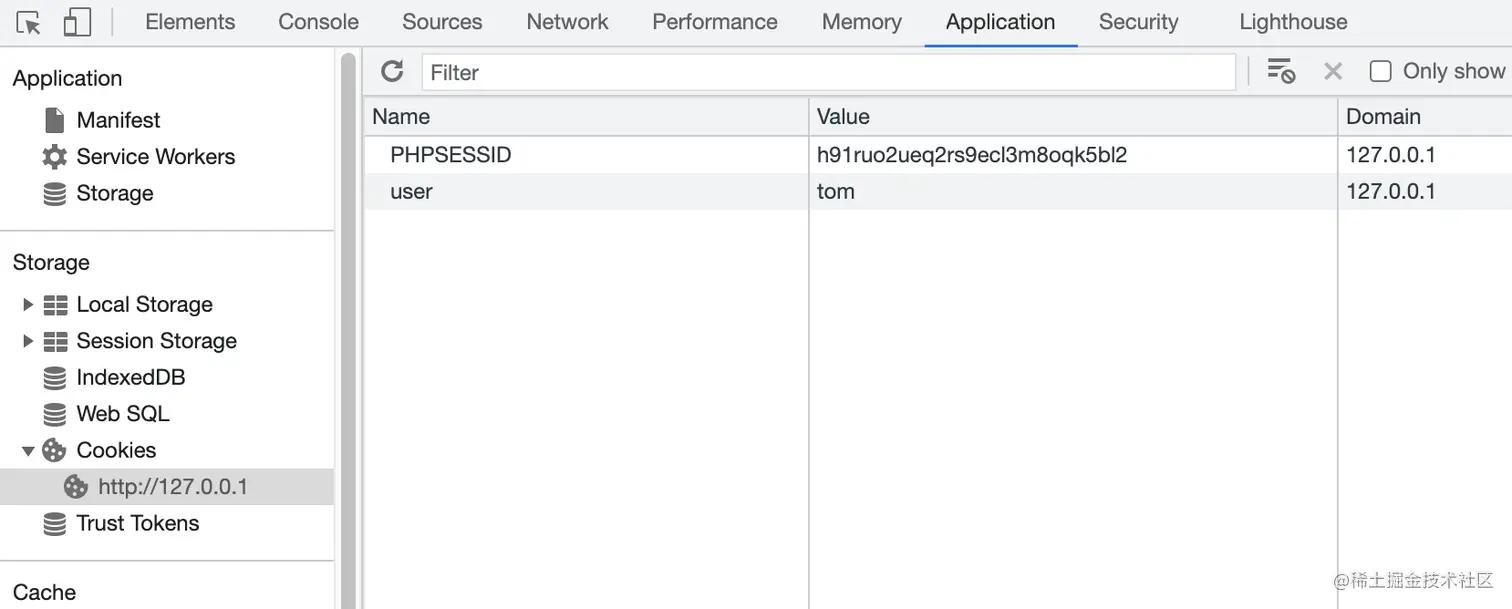Collapse the Cookies tree node

pos(28,451)
